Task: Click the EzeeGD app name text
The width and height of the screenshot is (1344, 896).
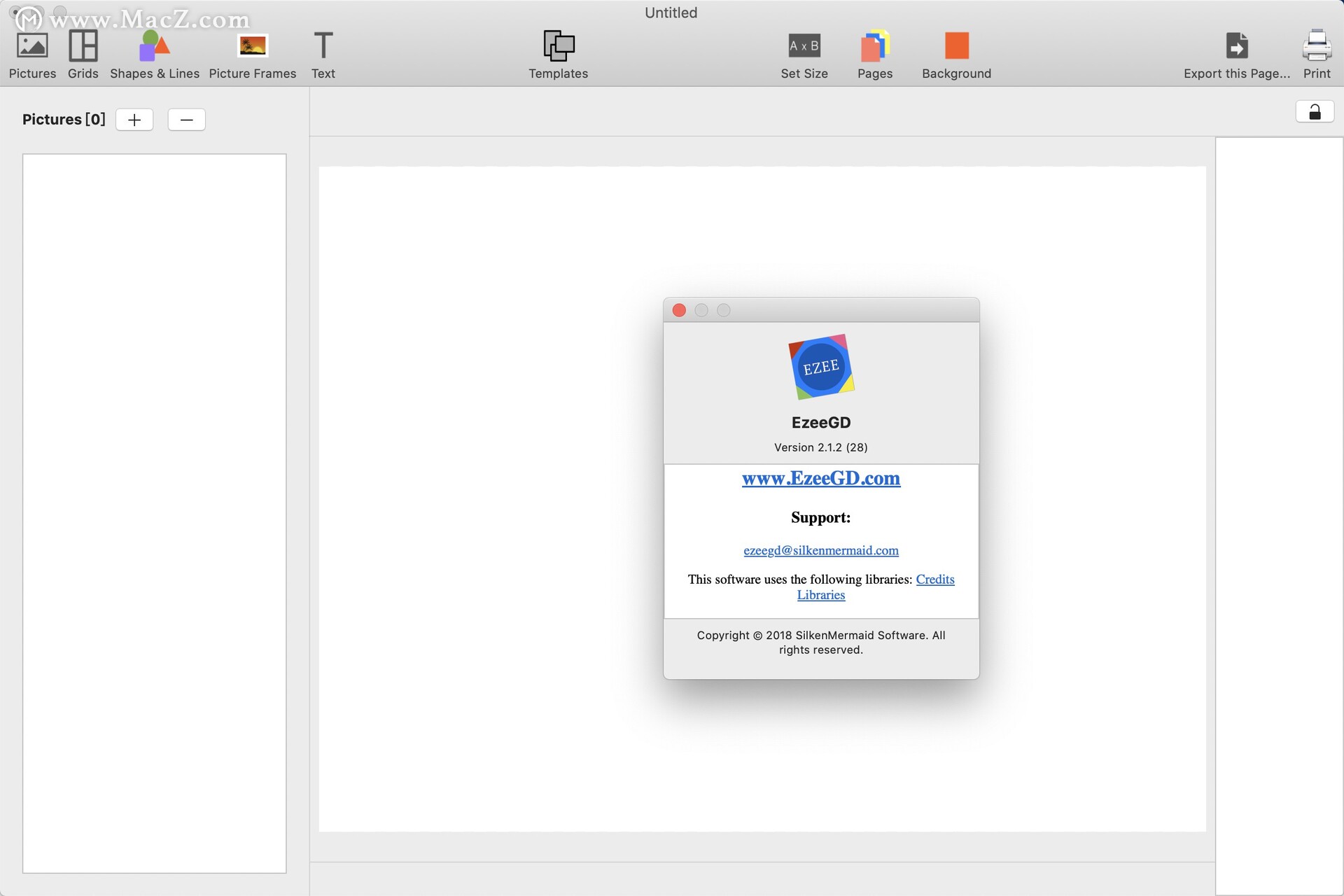Action: (x=821, y=423)
